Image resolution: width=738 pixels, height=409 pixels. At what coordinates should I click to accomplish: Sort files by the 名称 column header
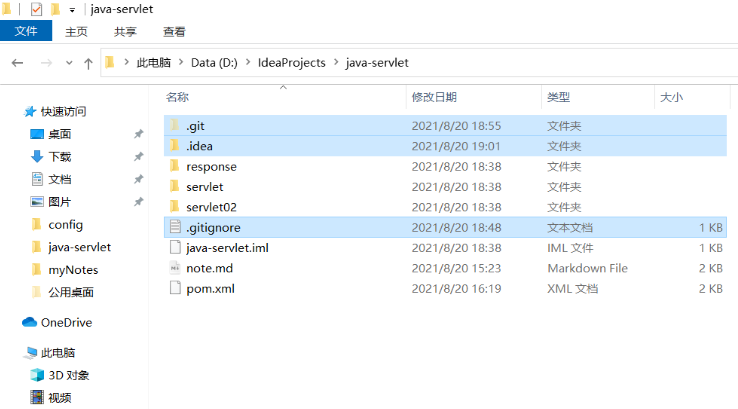[x=177, y=97]
